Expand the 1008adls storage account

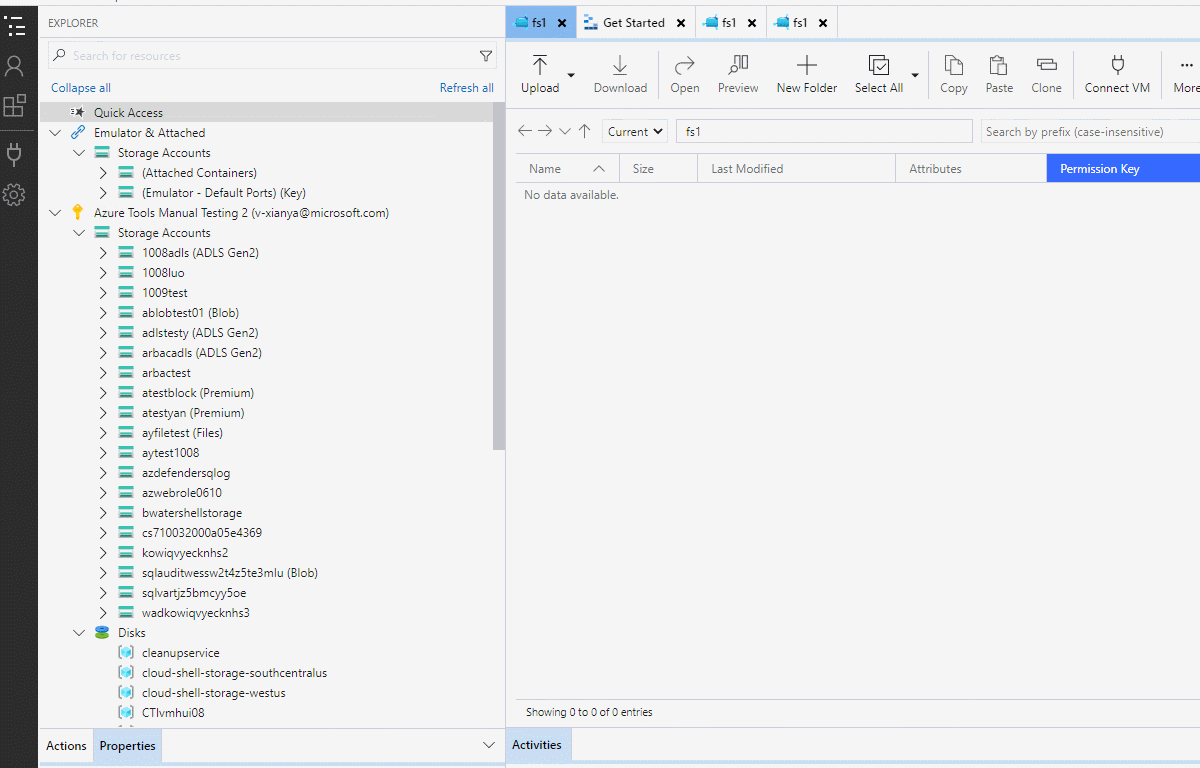[103, 253]
